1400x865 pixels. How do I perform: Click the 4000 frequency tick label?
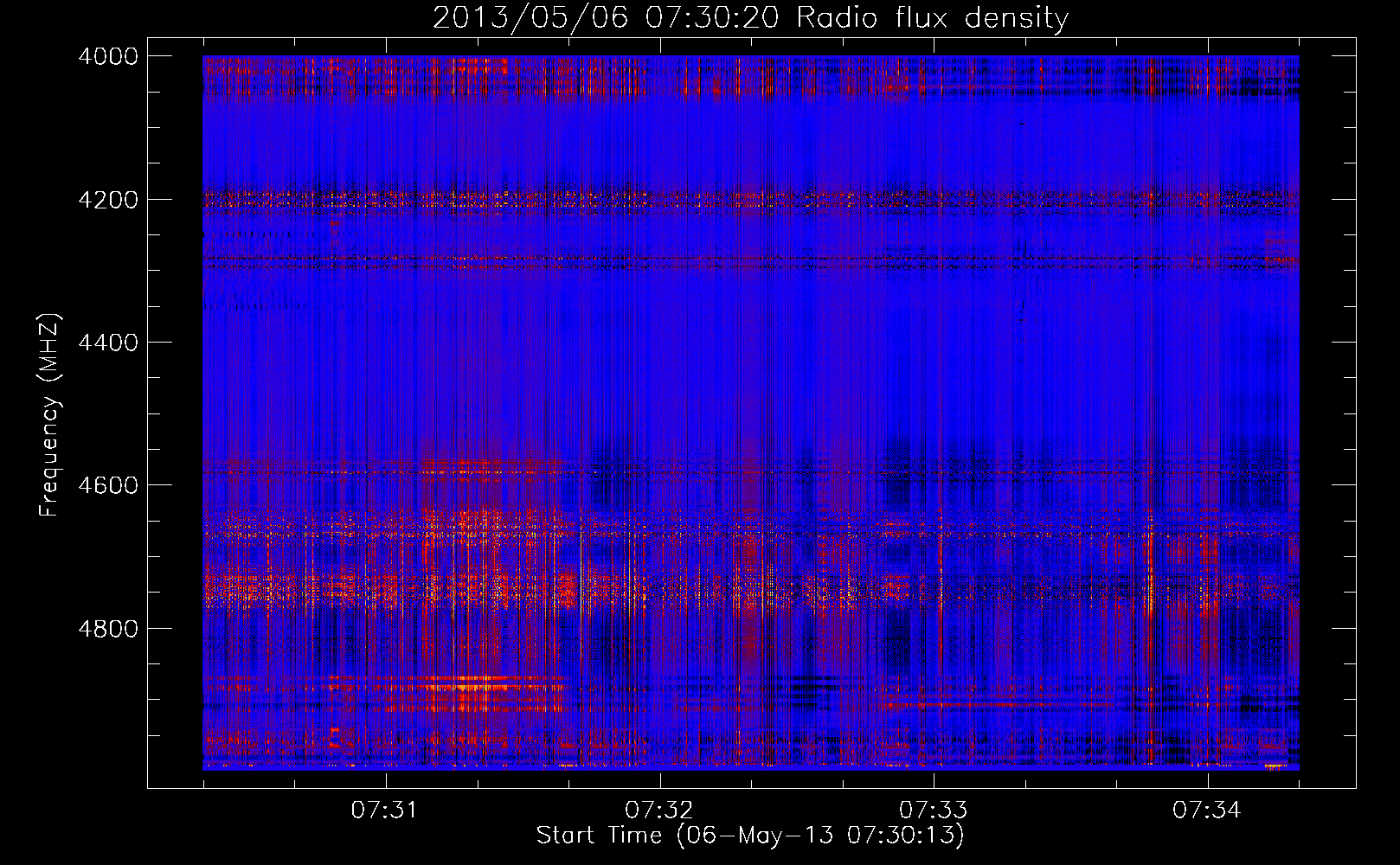tap(107, 56)
